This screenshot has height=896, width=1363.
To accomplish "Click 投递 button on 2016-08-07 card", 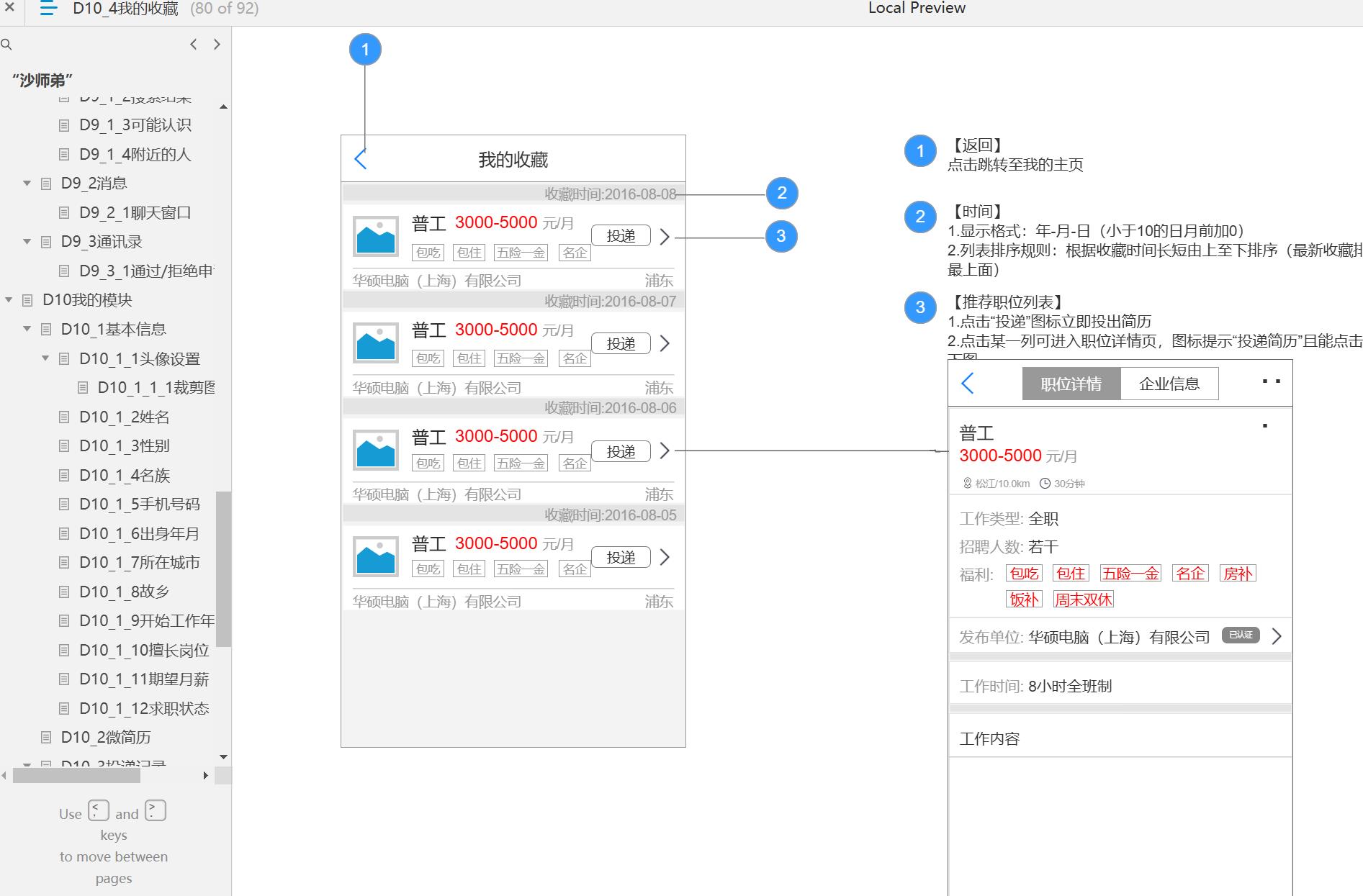I will point(621,343).
